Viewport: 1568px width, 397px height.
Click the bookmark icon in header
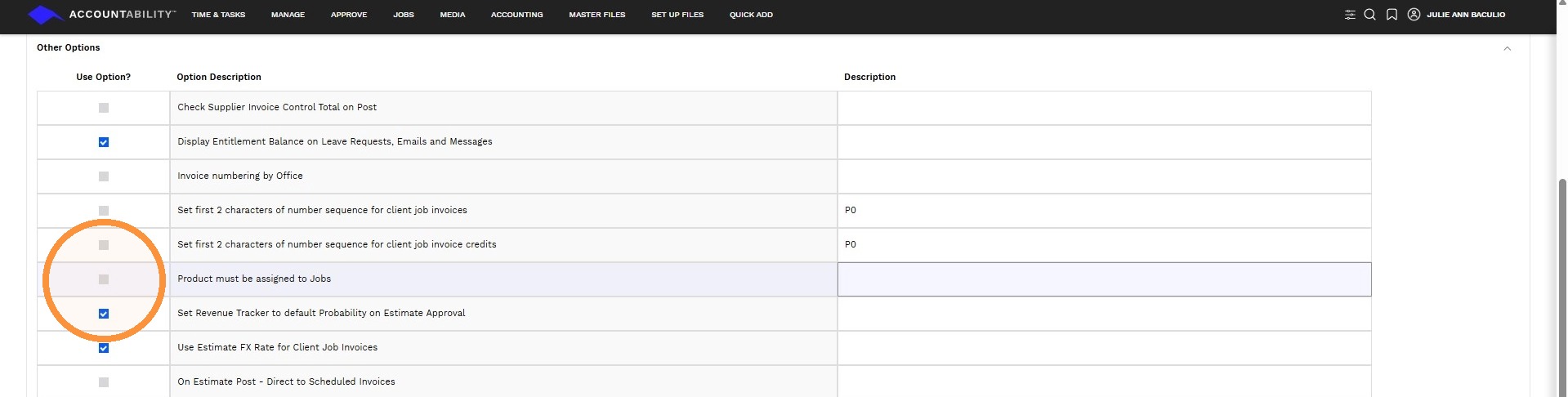[1392, 15]
